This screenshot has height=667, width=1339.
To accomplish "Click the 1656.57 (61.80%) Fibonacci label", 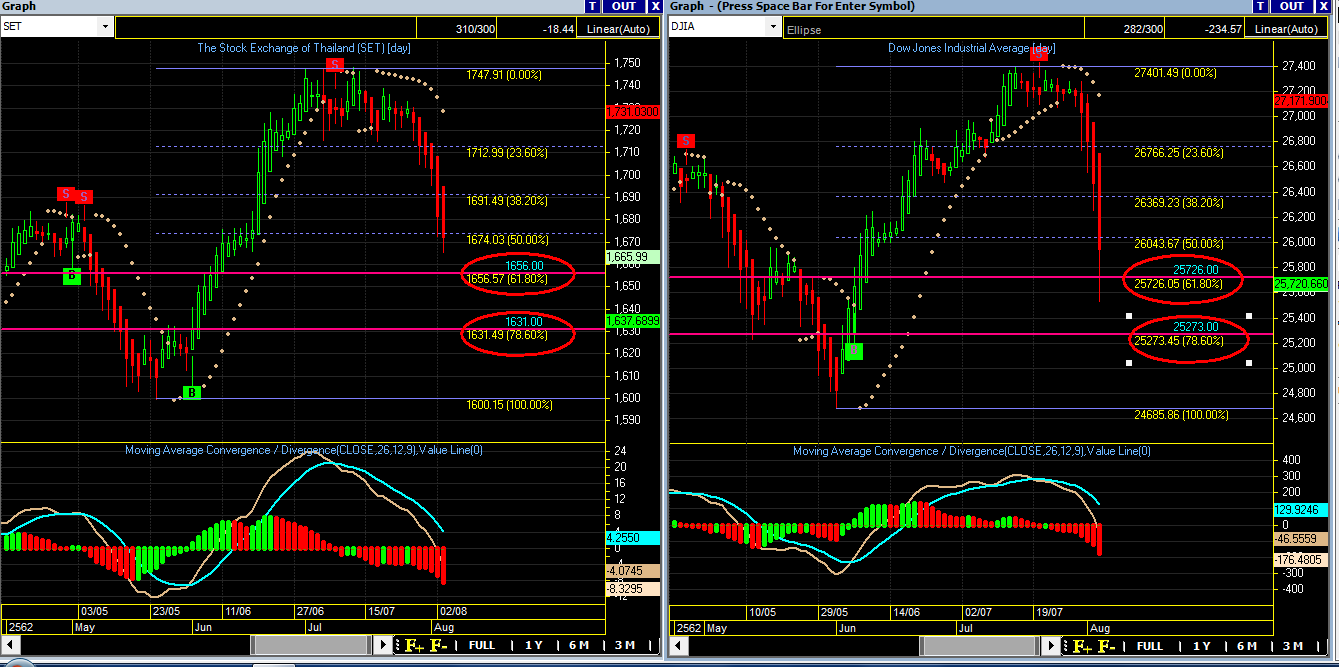I will point(507,278).
